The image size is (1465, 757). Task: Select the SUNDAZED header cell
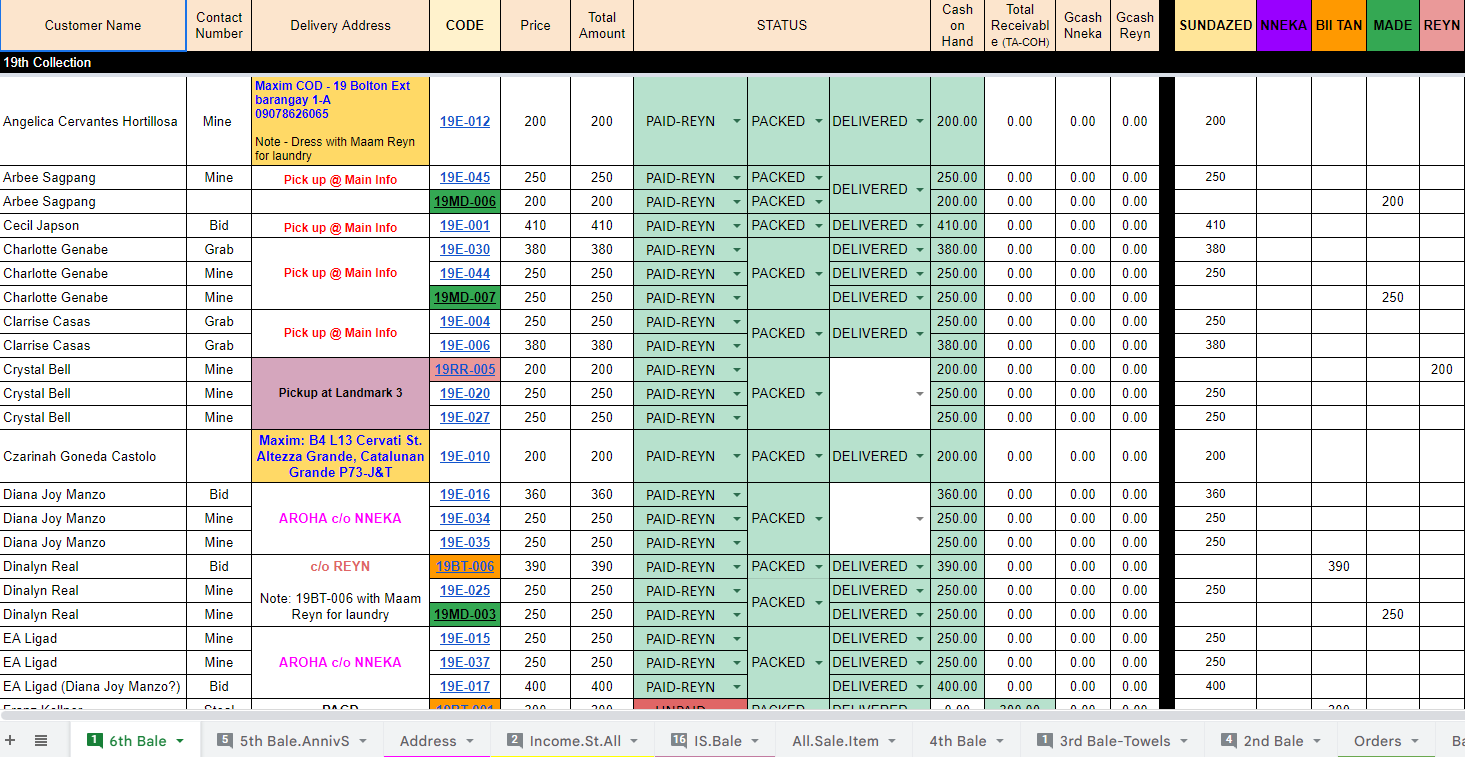[1215, 25]
